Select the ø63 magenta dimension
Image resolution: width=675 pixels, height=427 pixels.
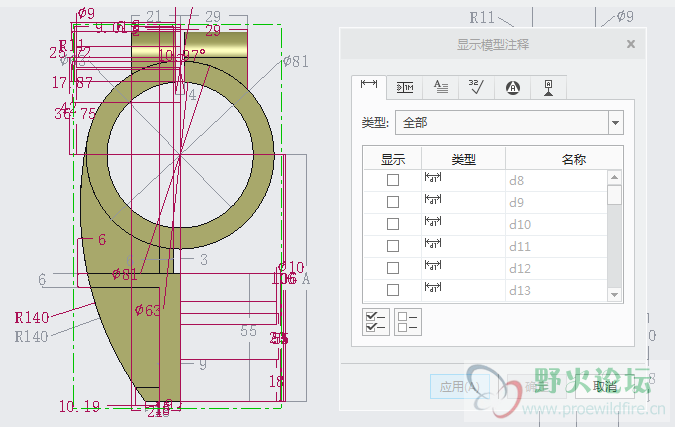tap(147, 309)
